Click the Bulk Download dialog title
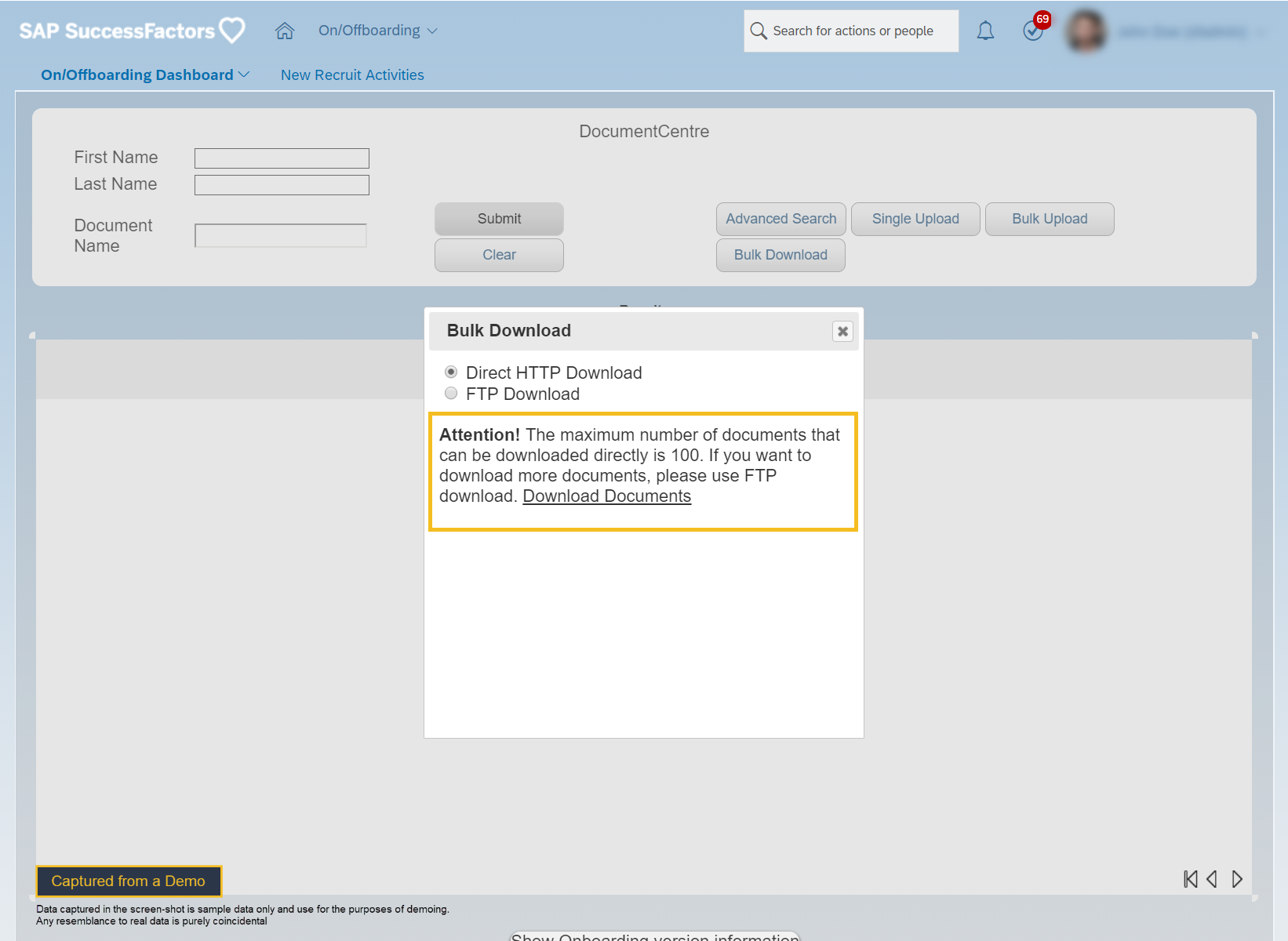Image resolution: width=1288 pixels, height=941 pixels. click(x=509, y=331)
